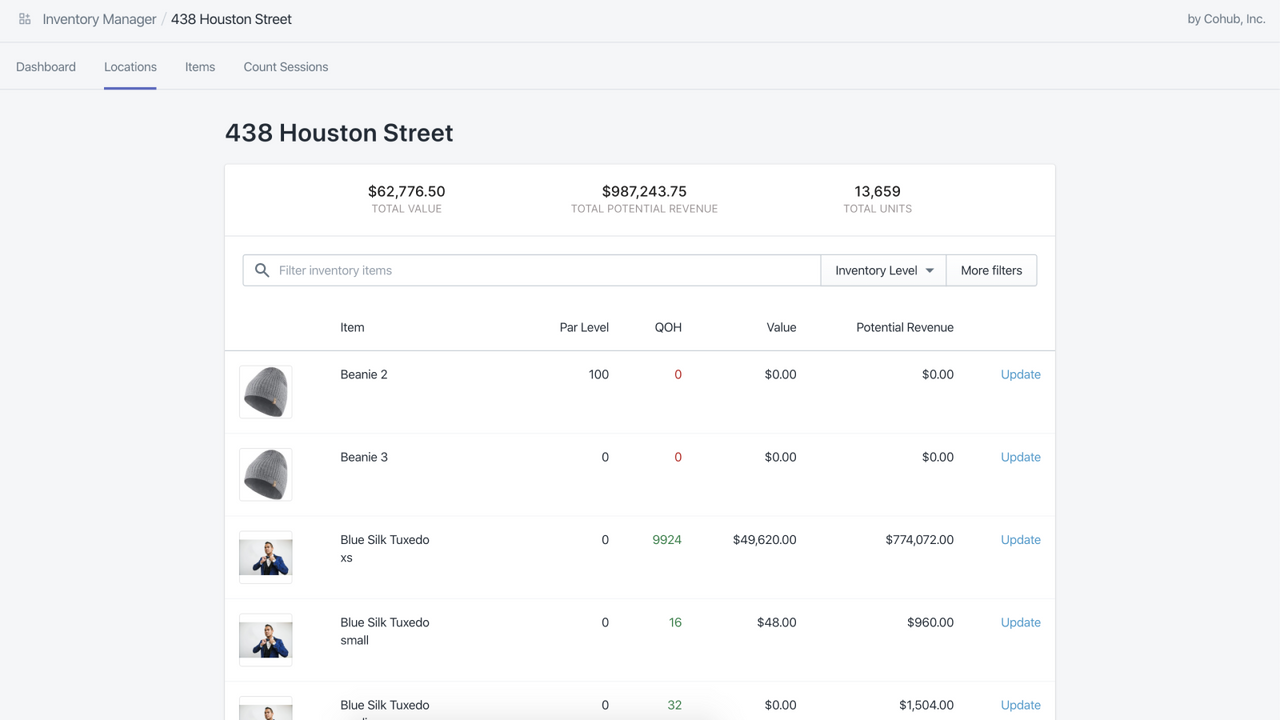Select the Beanie 3 item name

point(364,457)
